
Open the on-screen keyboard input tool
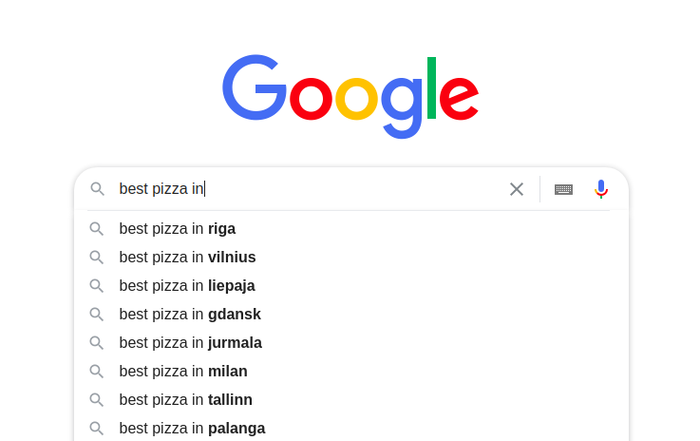pos(563,189)
